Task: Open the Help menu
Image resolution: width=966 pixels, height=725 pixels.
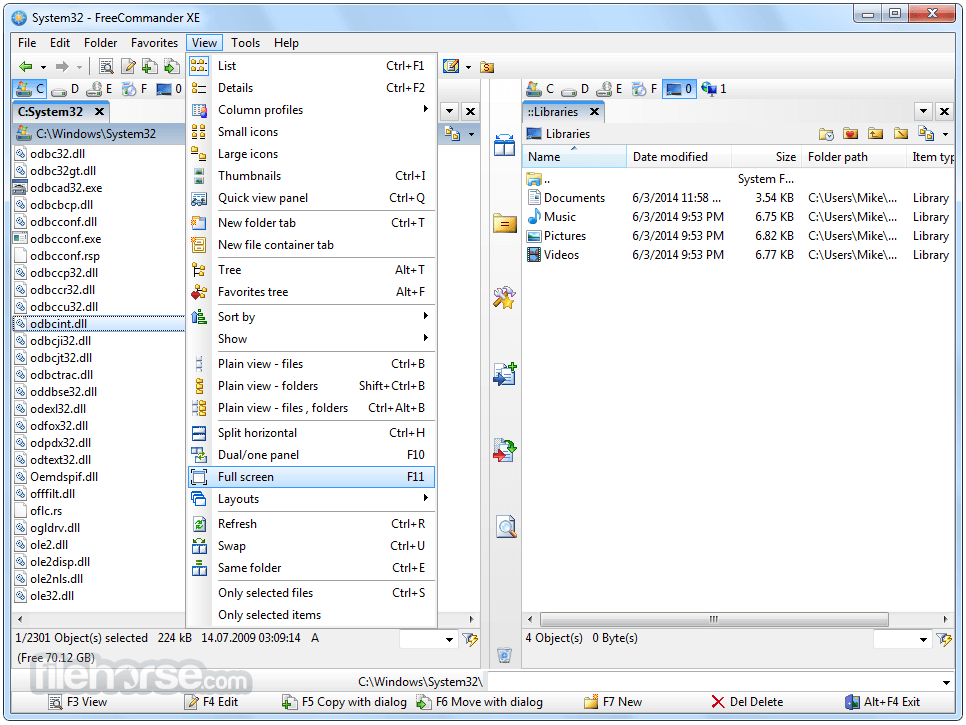Action: pyautogui.click(x=286, y=43)
